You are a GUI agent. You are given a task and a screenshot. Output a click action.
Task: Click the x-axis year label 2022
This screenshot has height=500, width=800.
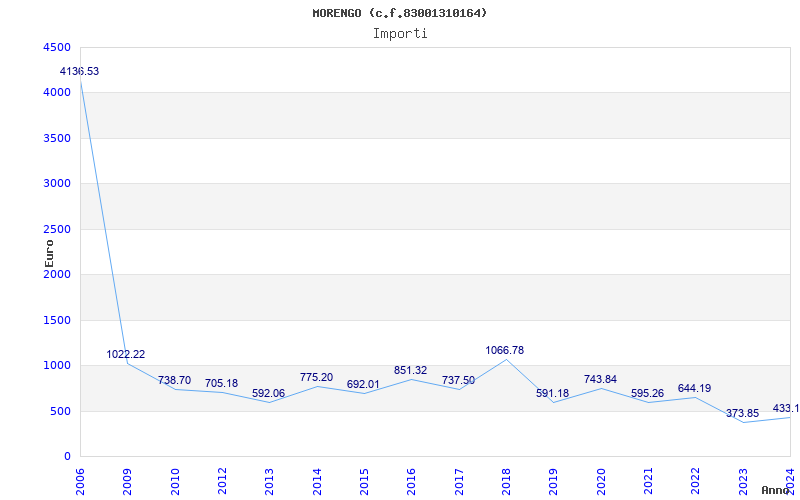coord(695,481)
